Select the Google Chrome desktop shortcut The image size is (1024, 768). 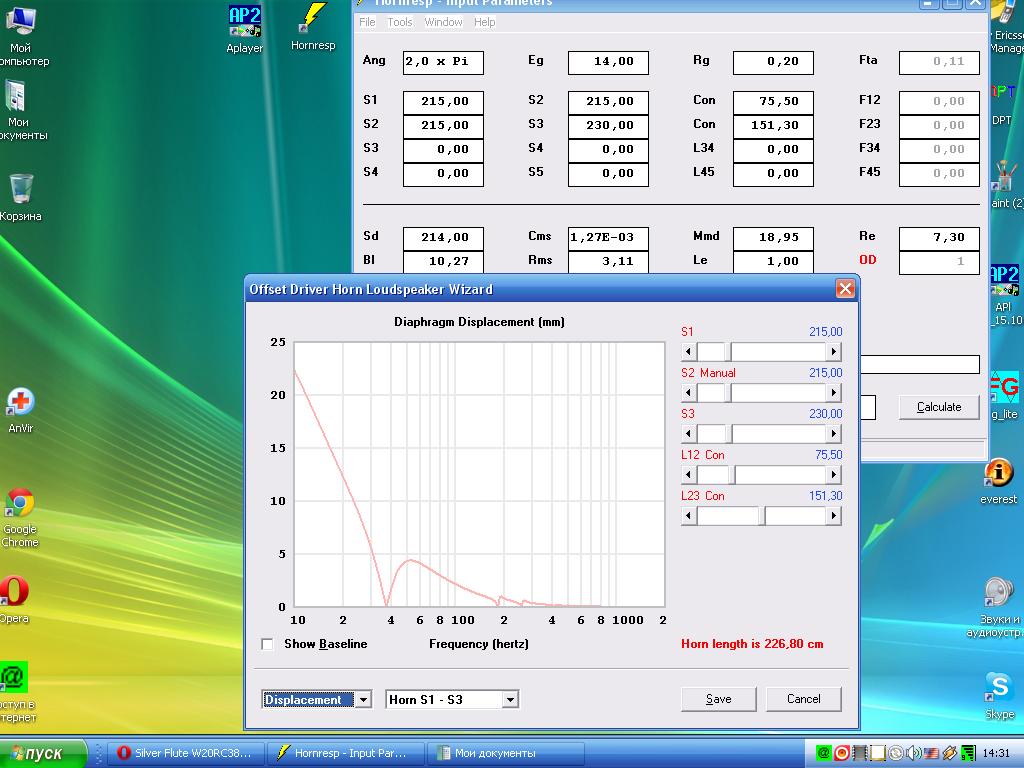tap(20, 517)
